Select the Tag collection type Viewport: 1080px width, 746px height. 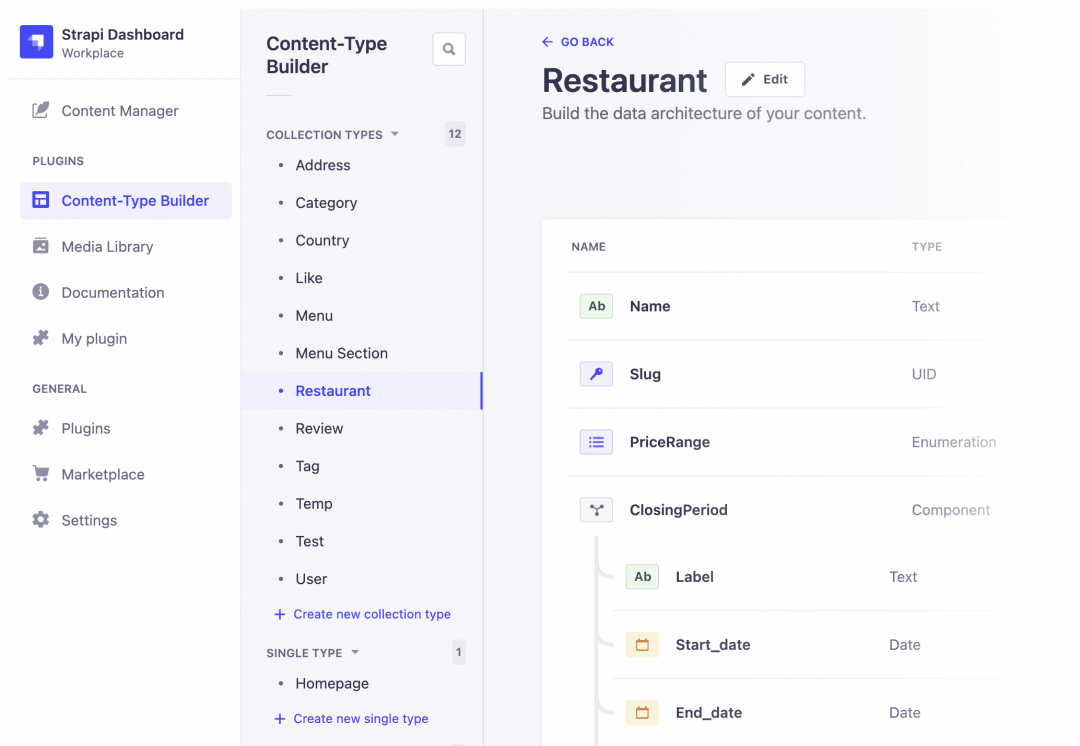307,466
